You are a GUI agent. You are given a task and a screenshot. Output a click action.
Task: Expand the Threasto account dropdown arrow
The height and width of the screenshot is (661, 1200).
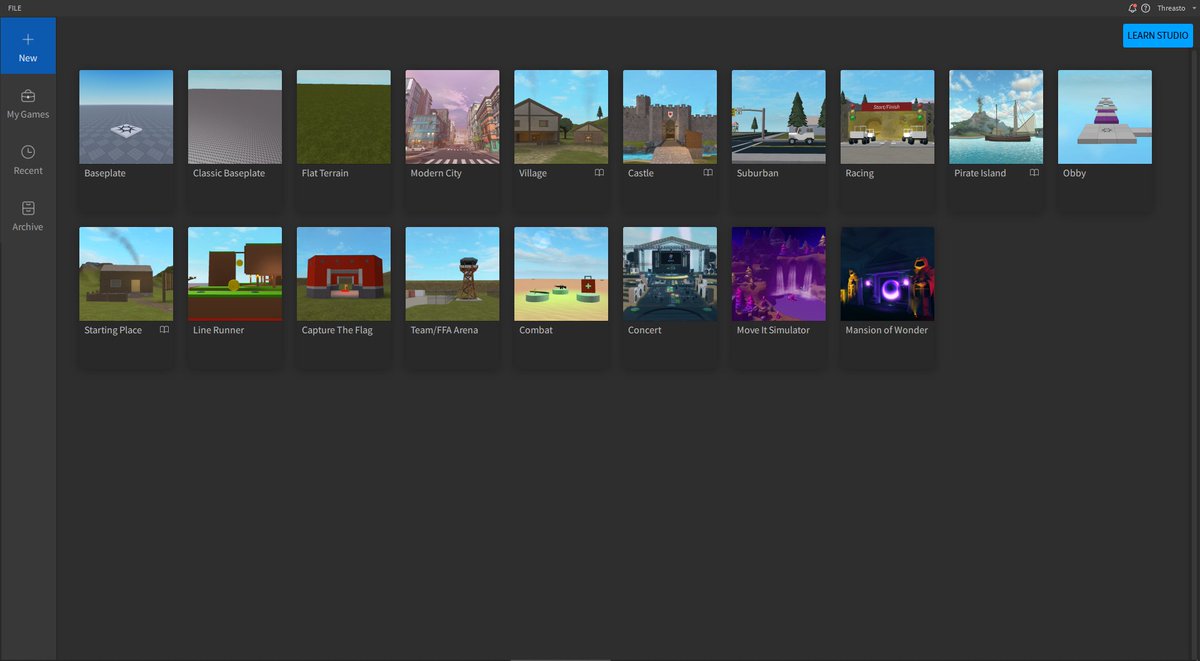pos(1194,8)
